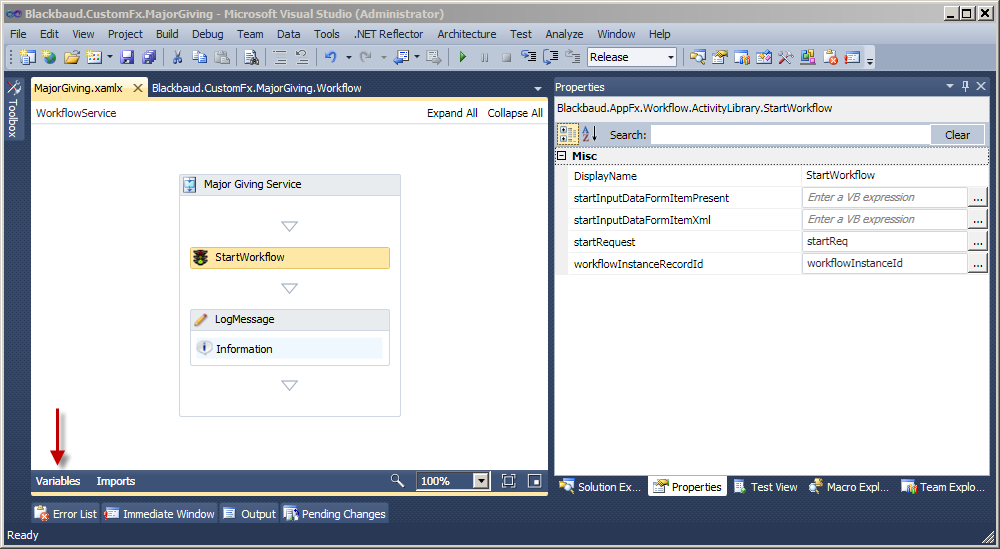The height and width of the screenshot is (549, 1000).
Task: Click the Clear search button
Action: 957,135
